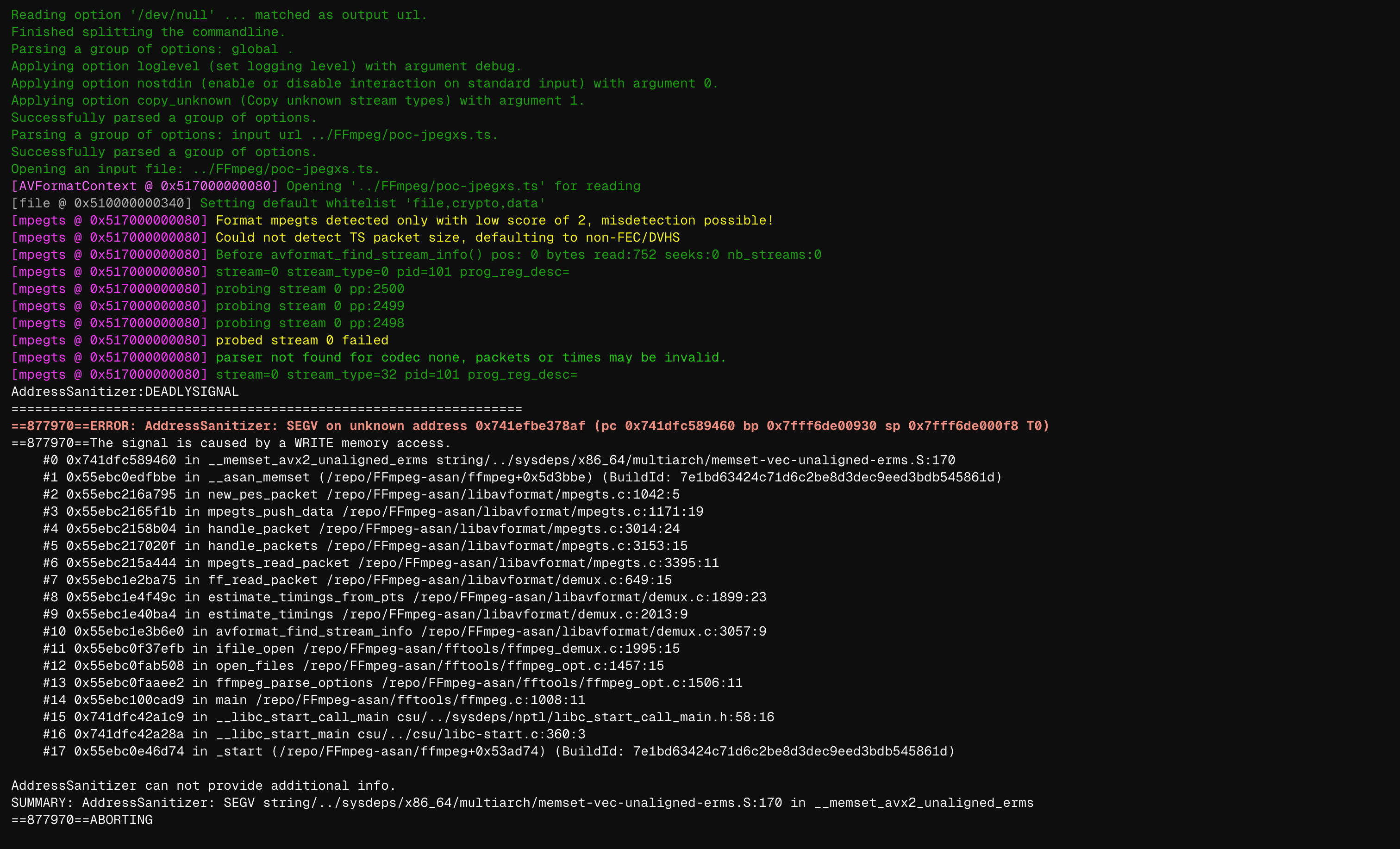
Task: Click the parser not found for codec message
Action: click(469, 357)
